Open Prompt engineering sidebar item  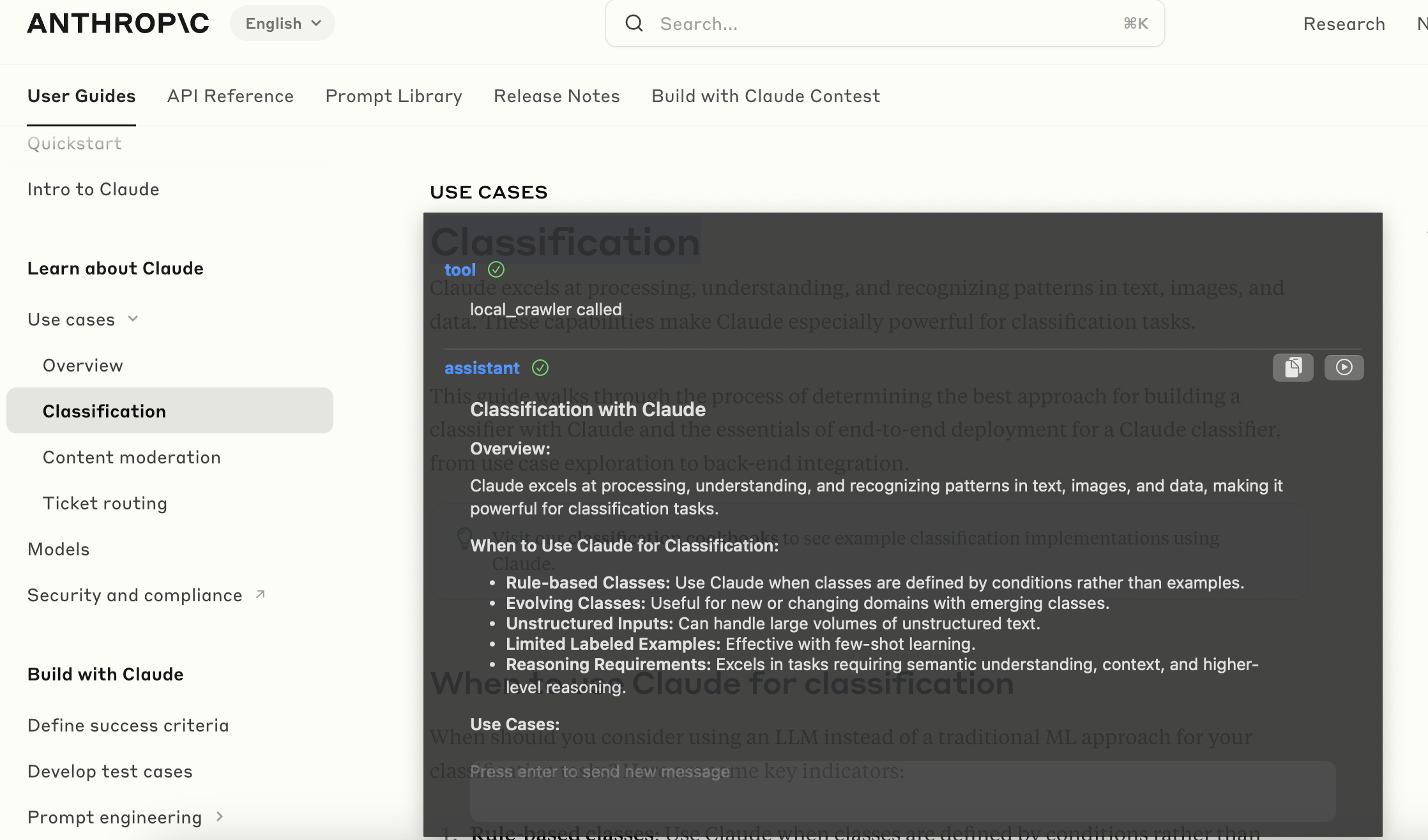coord(114,817)
